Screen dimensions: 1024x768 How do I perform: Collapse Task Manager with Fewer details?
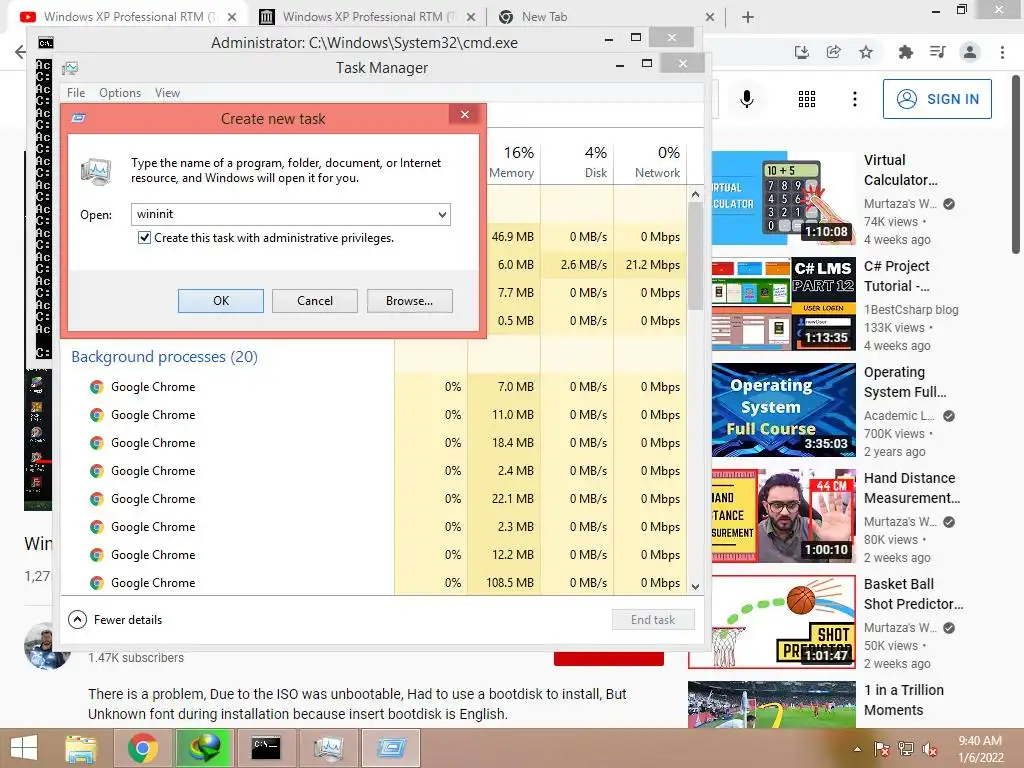115,620
